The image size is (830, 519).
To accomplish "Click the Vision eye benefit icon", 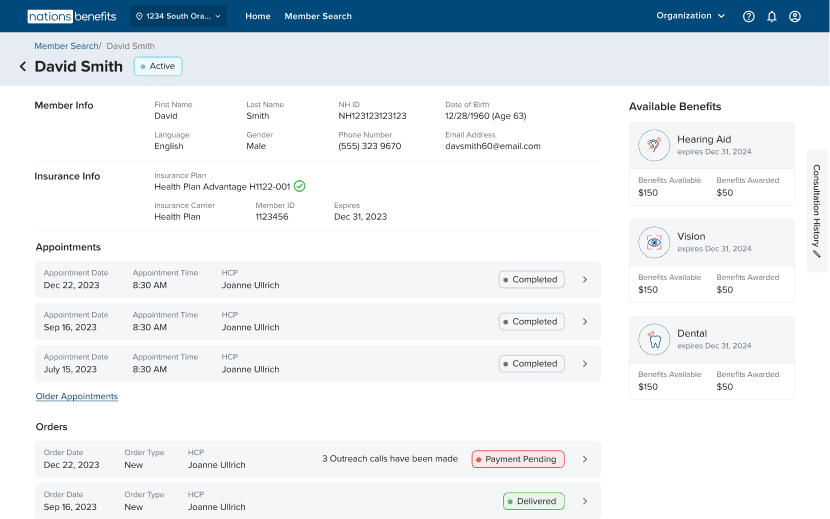I will [654, 242].
